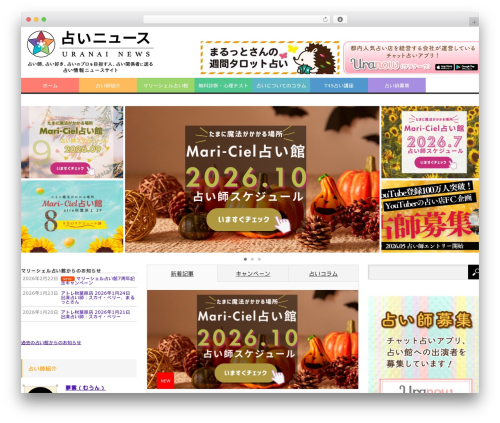Open the マリーシェル占い館7周年記念キャンペーン news link
This screenshot has width=500, height=423.
click(x=98, y=280)
